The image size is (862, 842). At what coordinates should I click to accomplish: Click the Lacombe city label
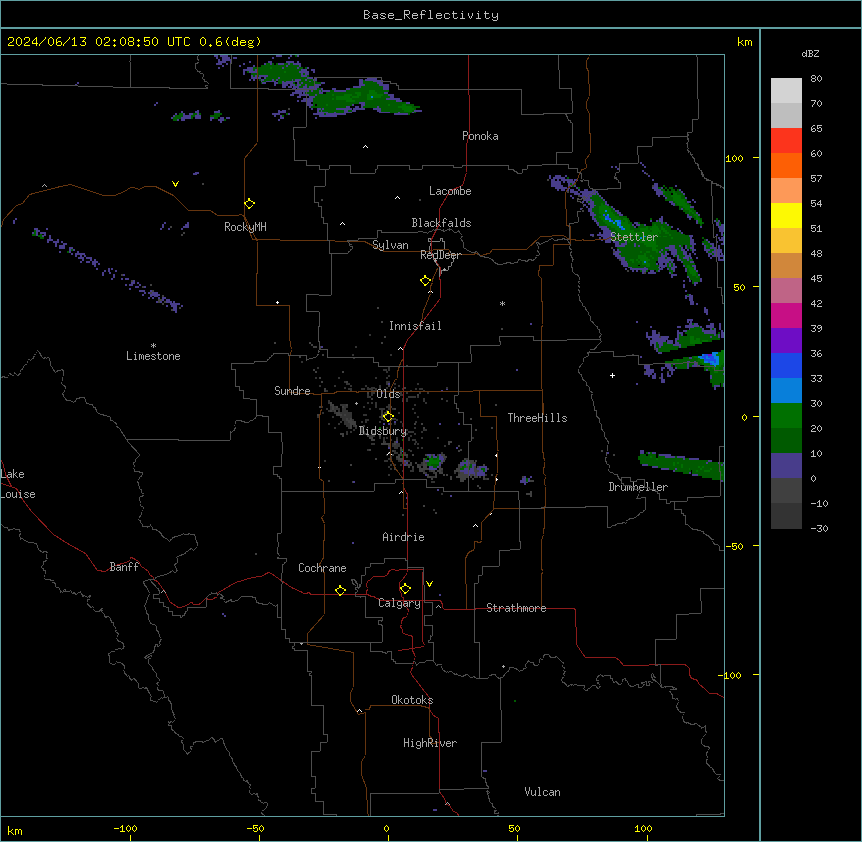coord(450,191)
